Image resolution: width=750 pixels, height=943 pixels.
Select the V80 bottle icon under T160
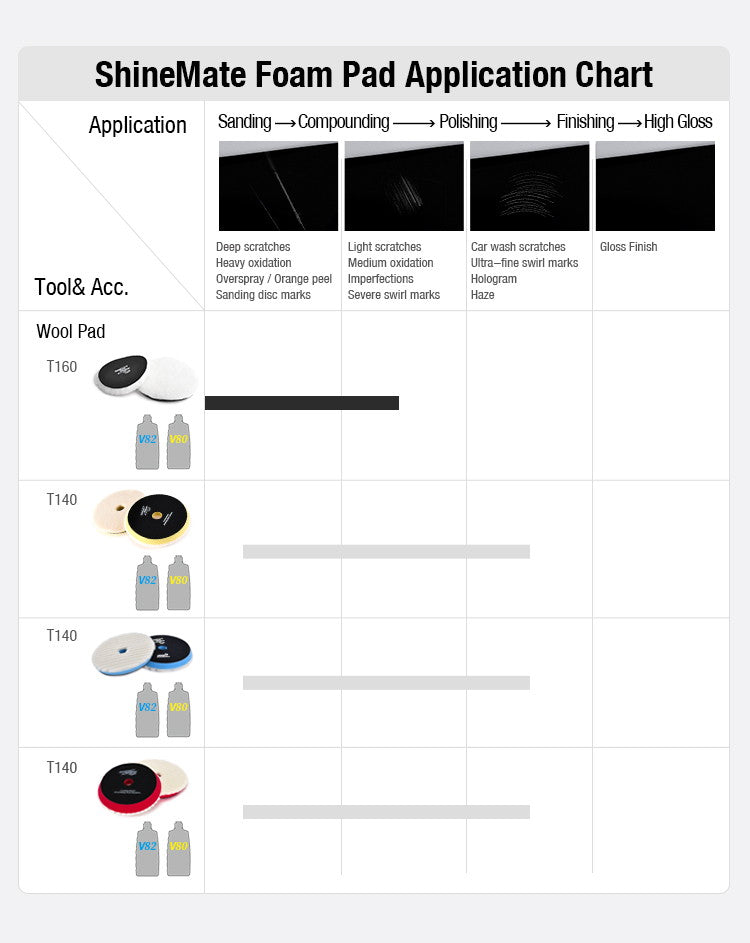(179, 441)
